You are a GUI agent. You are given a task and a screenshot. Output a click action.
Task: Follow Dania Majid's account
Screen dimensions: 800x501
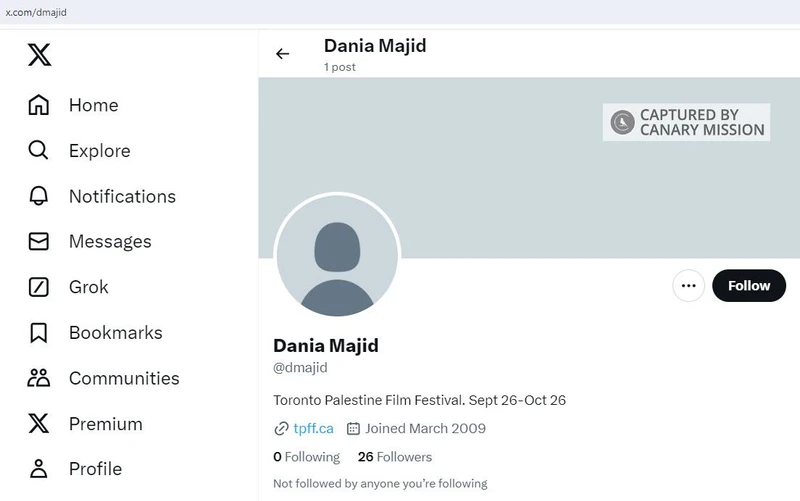[x=748, y=285]
